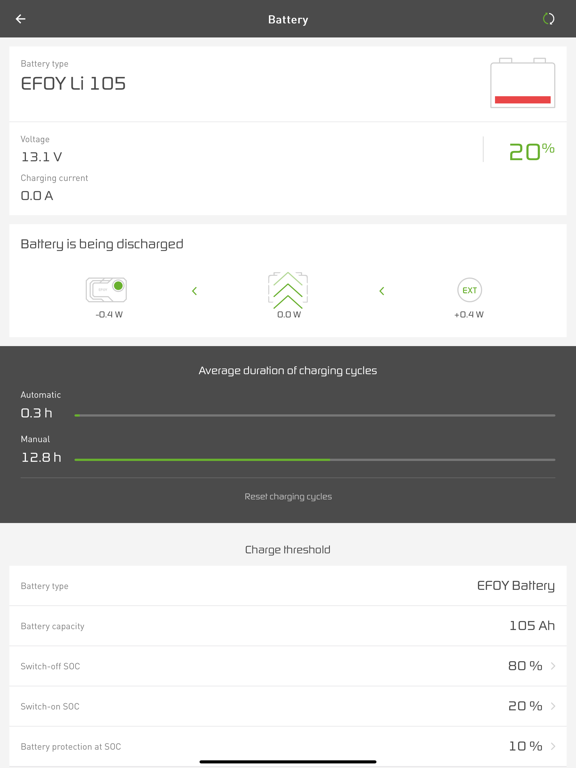The height and width of the screenshot is (768, 576).
Task: Tap the red low-battery illustration
Action: (523, 83)
